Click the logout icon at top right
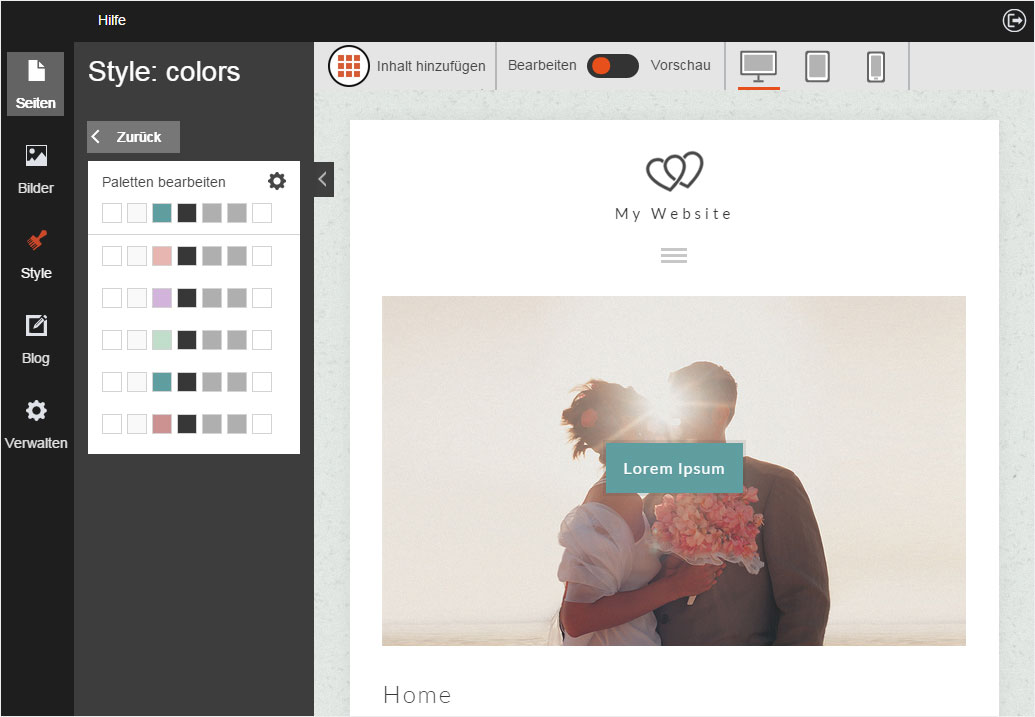 point(1014,20)
